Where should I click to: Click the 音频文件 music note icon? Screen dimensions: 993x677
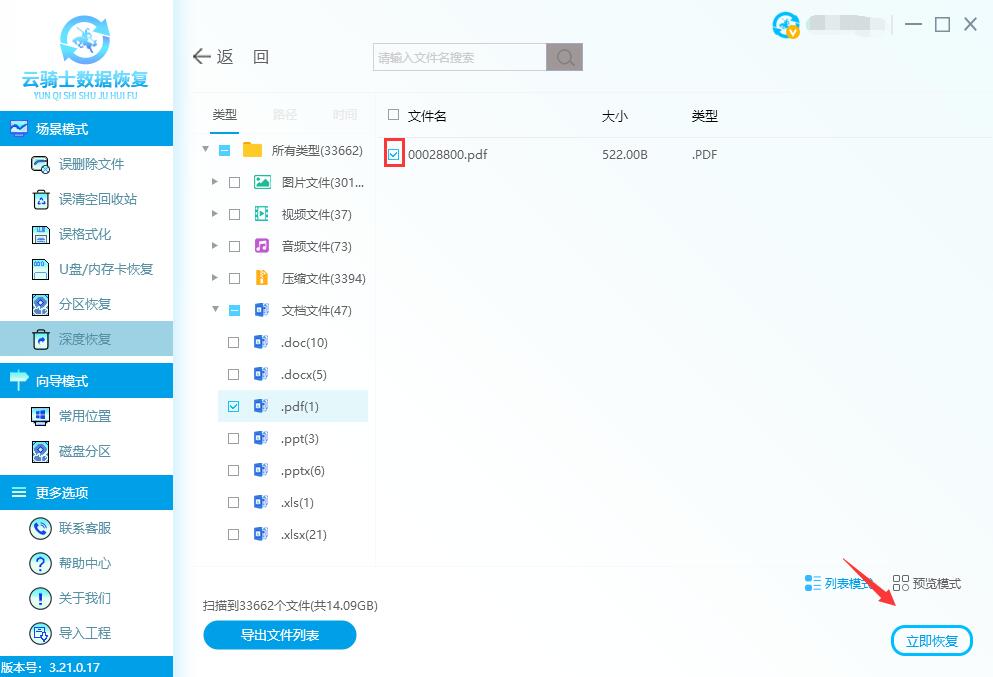[x=262, y=246]
